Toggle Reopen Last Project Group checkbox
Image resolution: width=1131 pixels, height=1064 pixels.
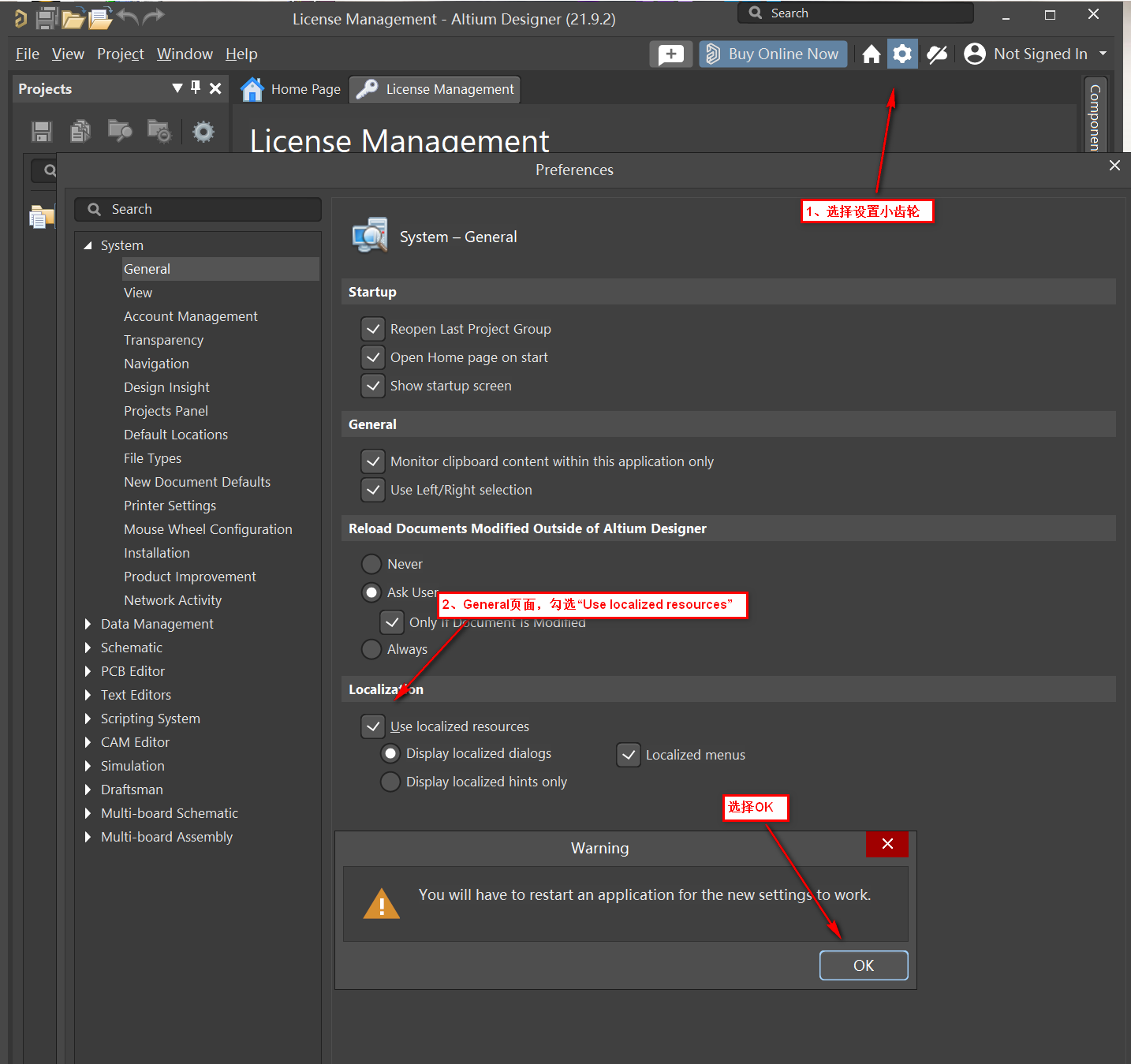tap(373, 329)
